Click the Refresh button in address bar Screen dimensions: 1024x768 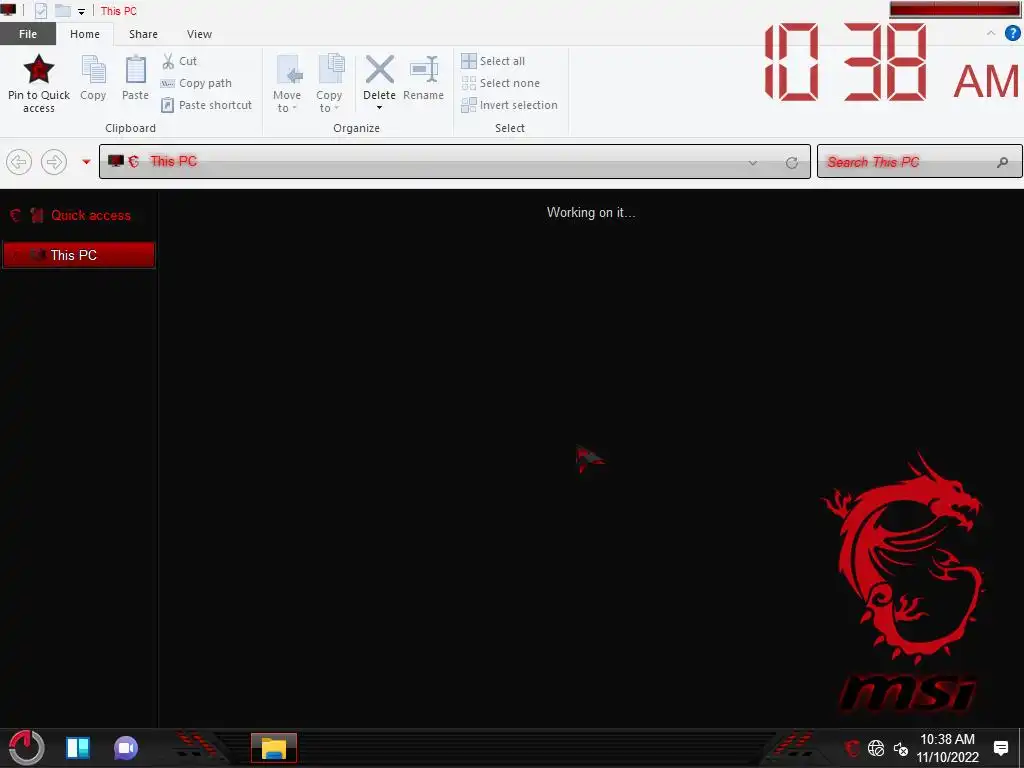pos(792,163)
